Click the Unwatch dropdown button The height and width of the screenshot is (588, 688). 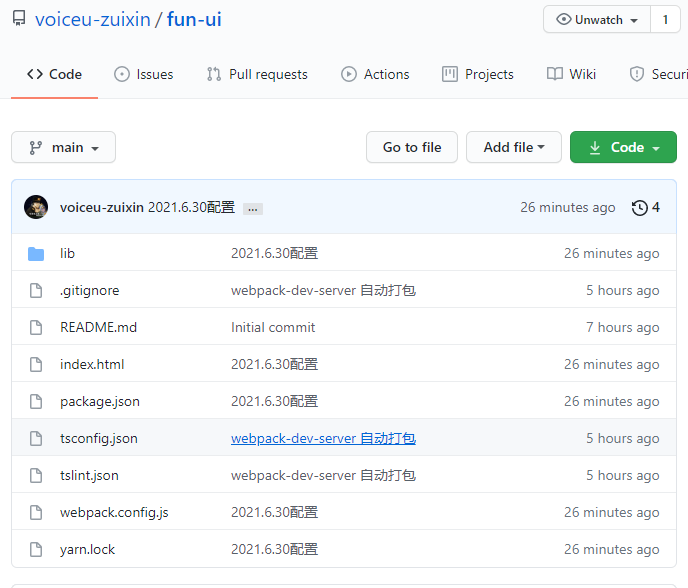(x=597, y=19)
